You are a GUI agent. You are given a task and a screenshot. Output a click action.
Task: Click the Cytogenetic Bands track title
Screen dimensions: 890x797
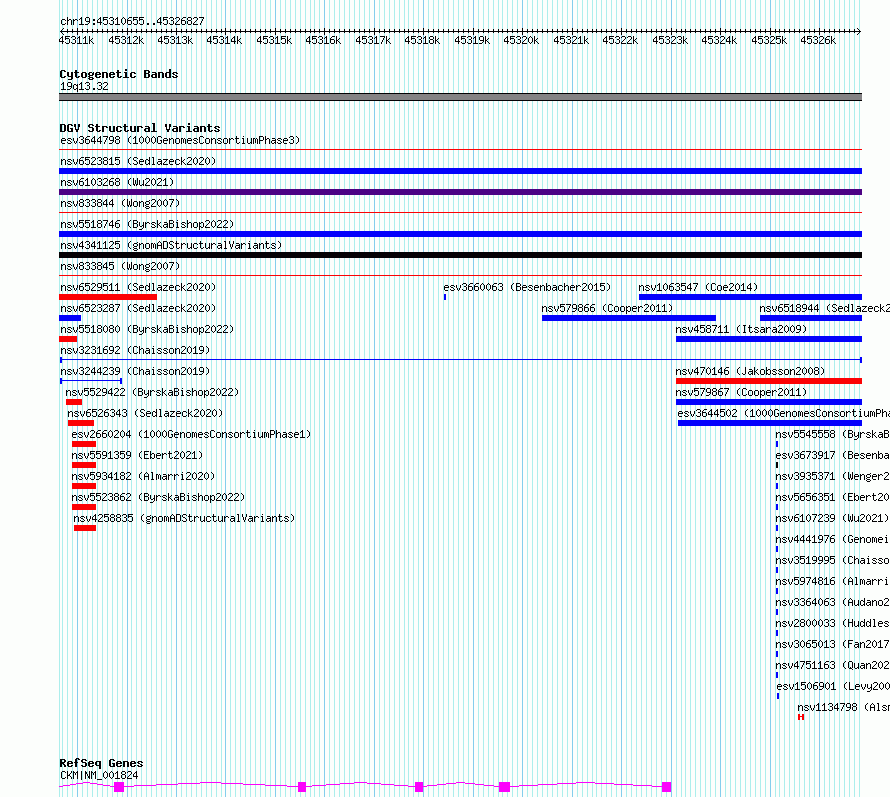(119, 74)
